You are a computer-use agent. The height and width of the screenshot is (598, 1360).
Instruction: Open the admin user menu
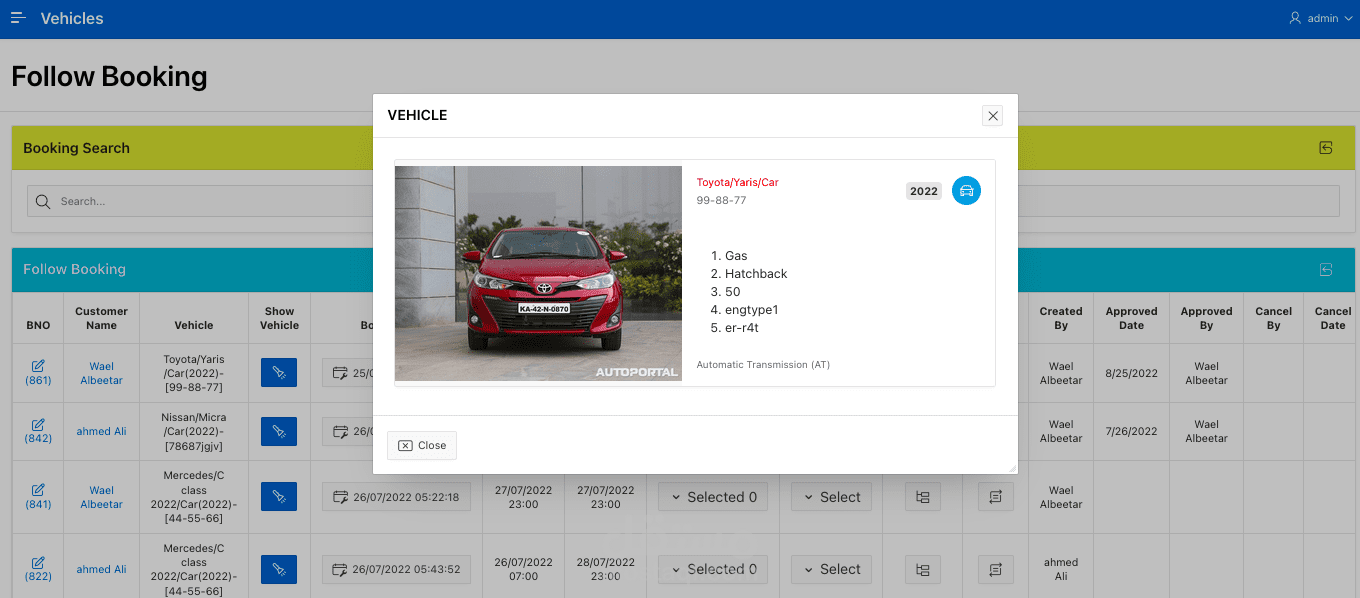pos(1320,18)
